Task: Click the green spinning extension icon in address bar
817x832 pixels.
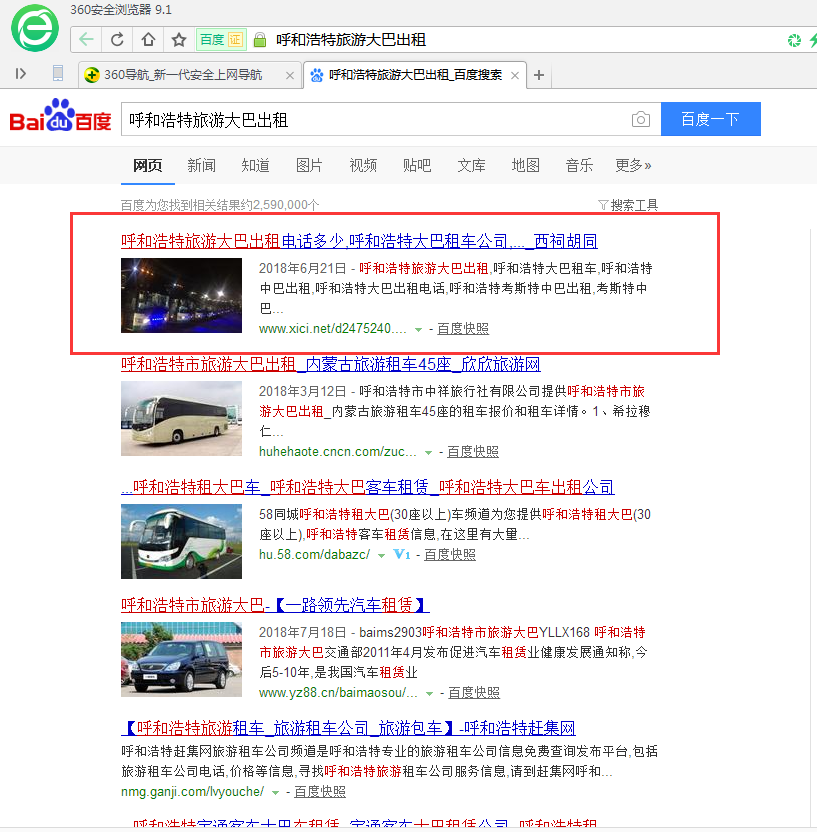Action: pyautogui.click(x=794, y=40)
